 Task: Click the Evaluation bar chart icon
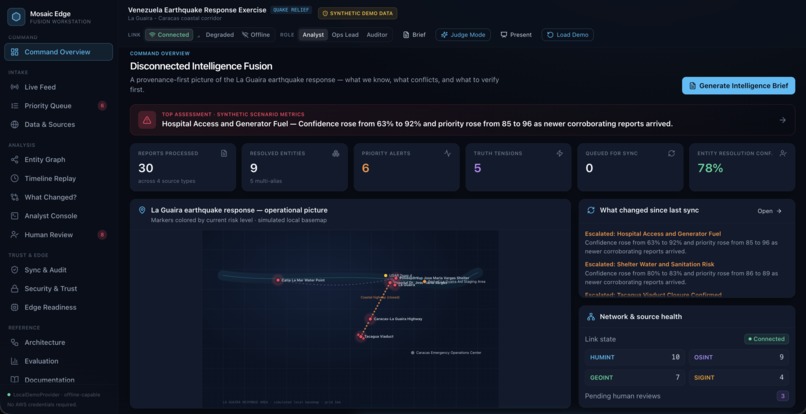(x=14, y=362)
